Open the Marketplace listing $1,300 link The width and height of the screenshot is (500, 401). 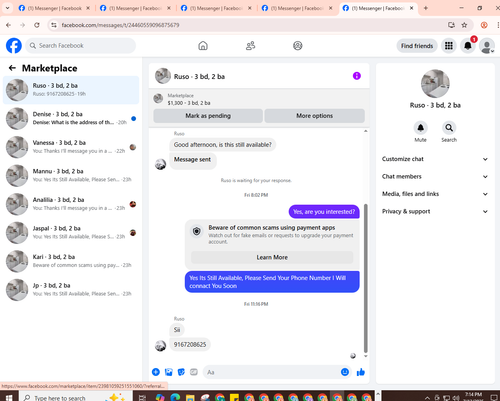189,103
